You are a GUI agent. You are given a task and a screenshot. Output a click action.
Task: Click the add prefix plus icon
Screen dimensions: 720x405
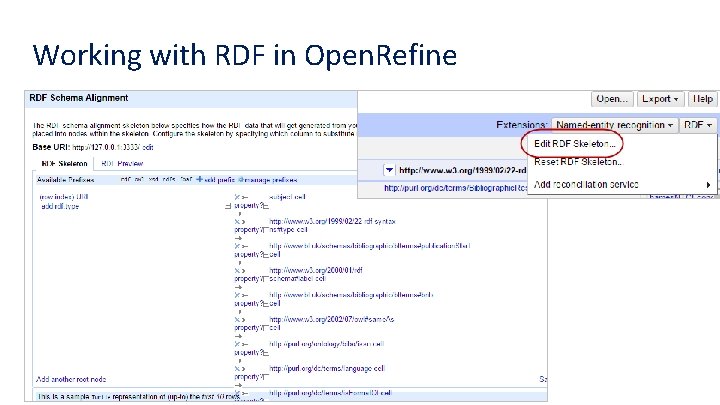[199, 180]
